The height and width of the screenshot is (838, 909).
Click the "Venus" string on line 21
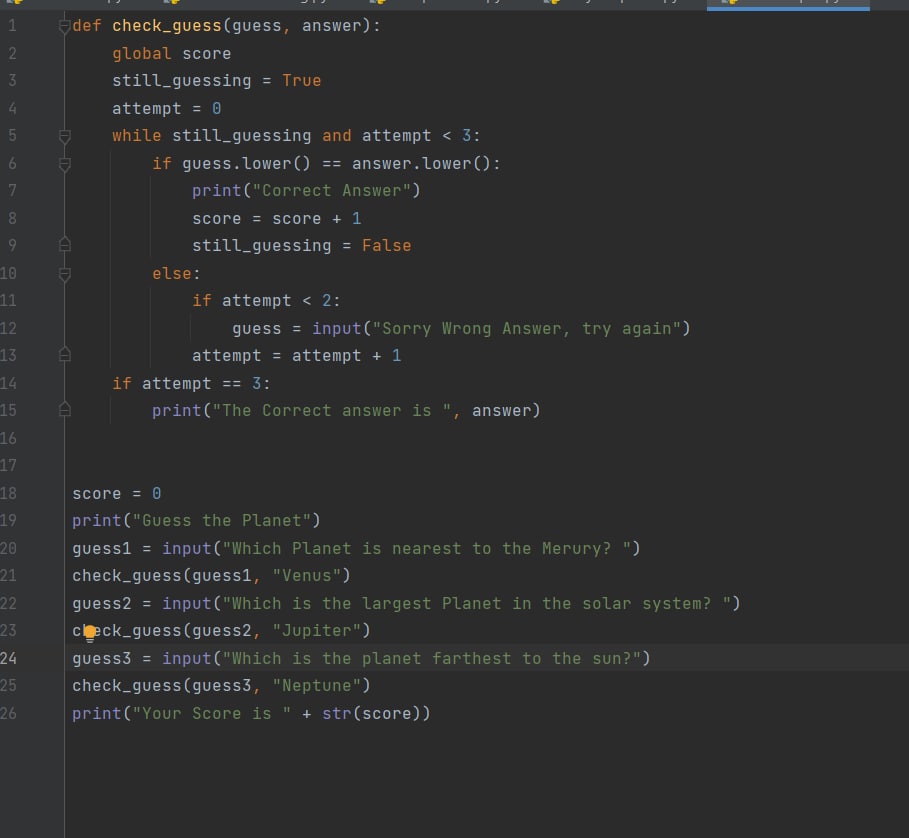[x=307, y=575]
